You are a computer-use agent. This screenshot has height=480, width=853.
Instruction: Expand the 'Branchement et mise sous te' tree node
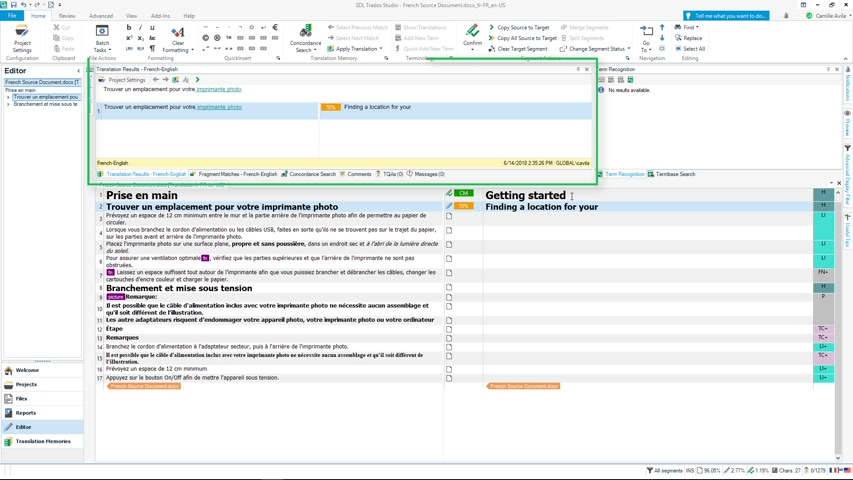[8, 104]
